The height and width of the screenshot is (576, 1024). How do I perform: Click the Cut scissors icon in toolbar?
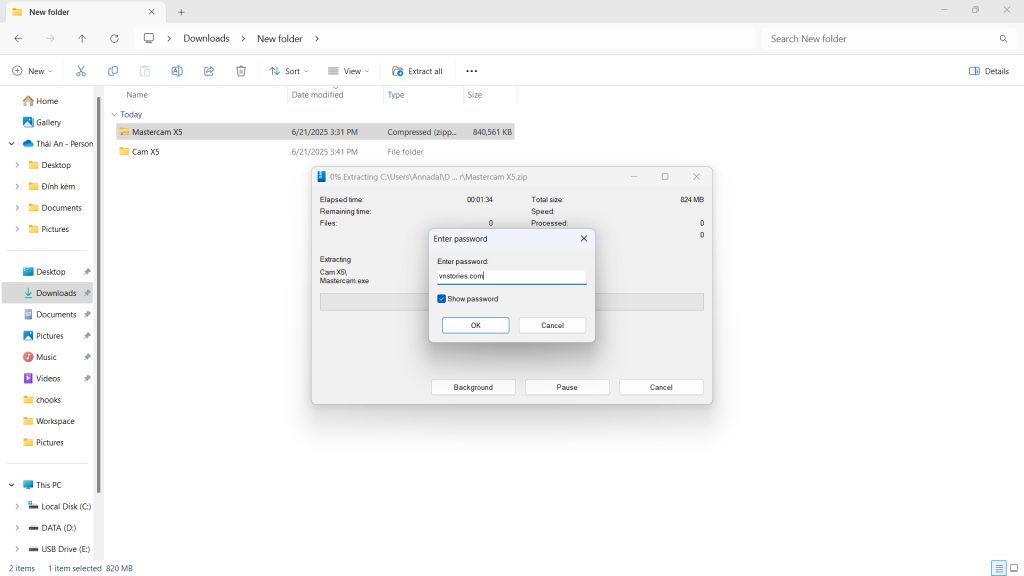pos(81,71)
